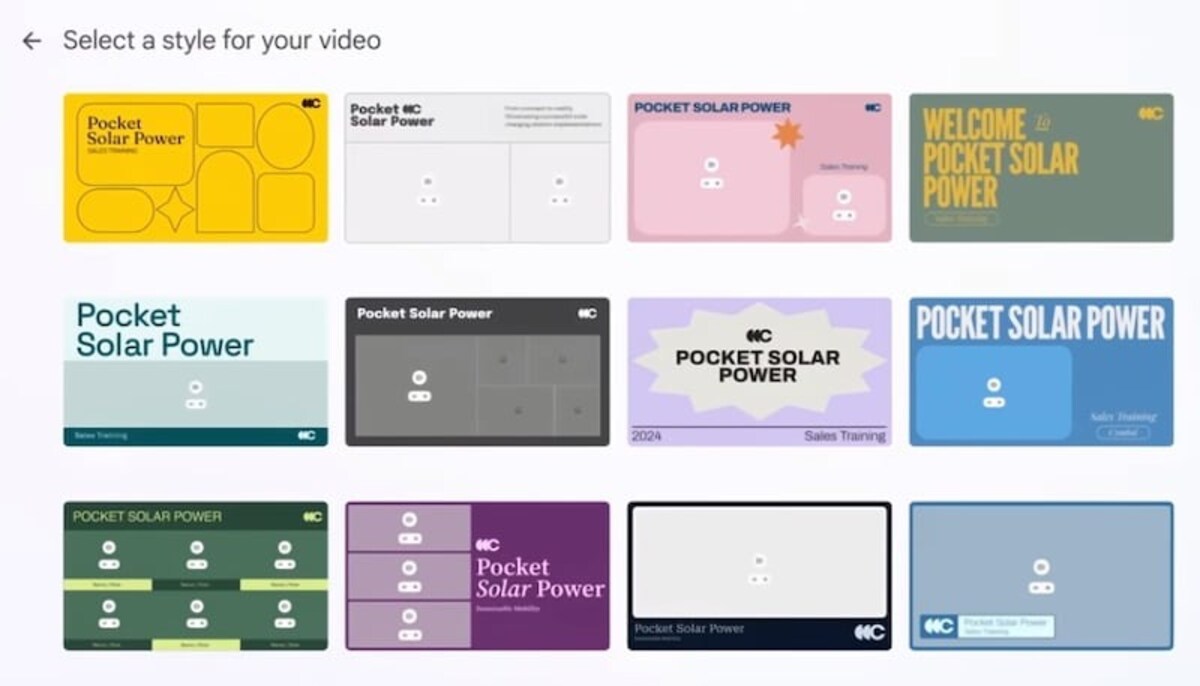This screenshot has height=686, width=1200.
Task: Click the 'Select a style for your video' heading
Action: (222, 41)
